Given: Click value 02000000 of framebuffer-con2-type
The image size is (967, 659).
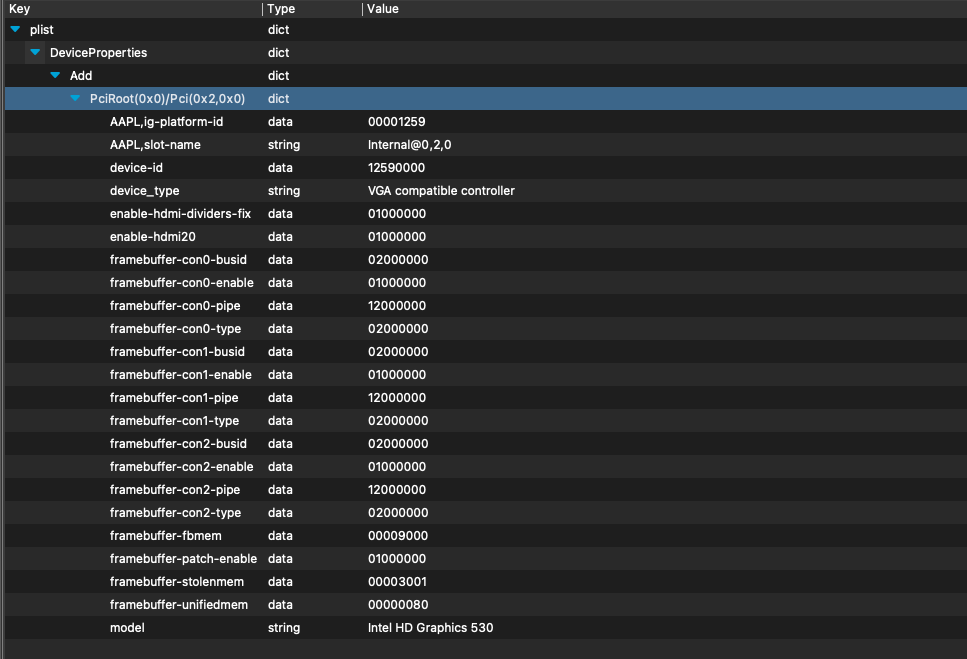Looking at the screenshot, I should 398,513.
